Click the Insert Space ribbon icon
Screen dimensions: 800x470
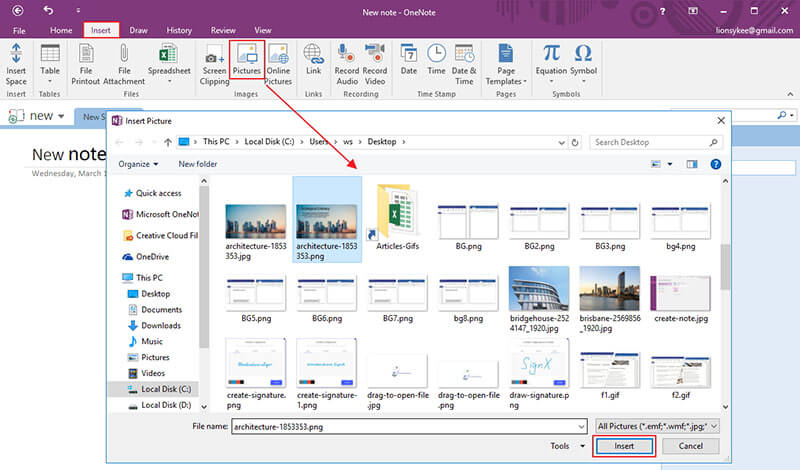click(16, 64)
